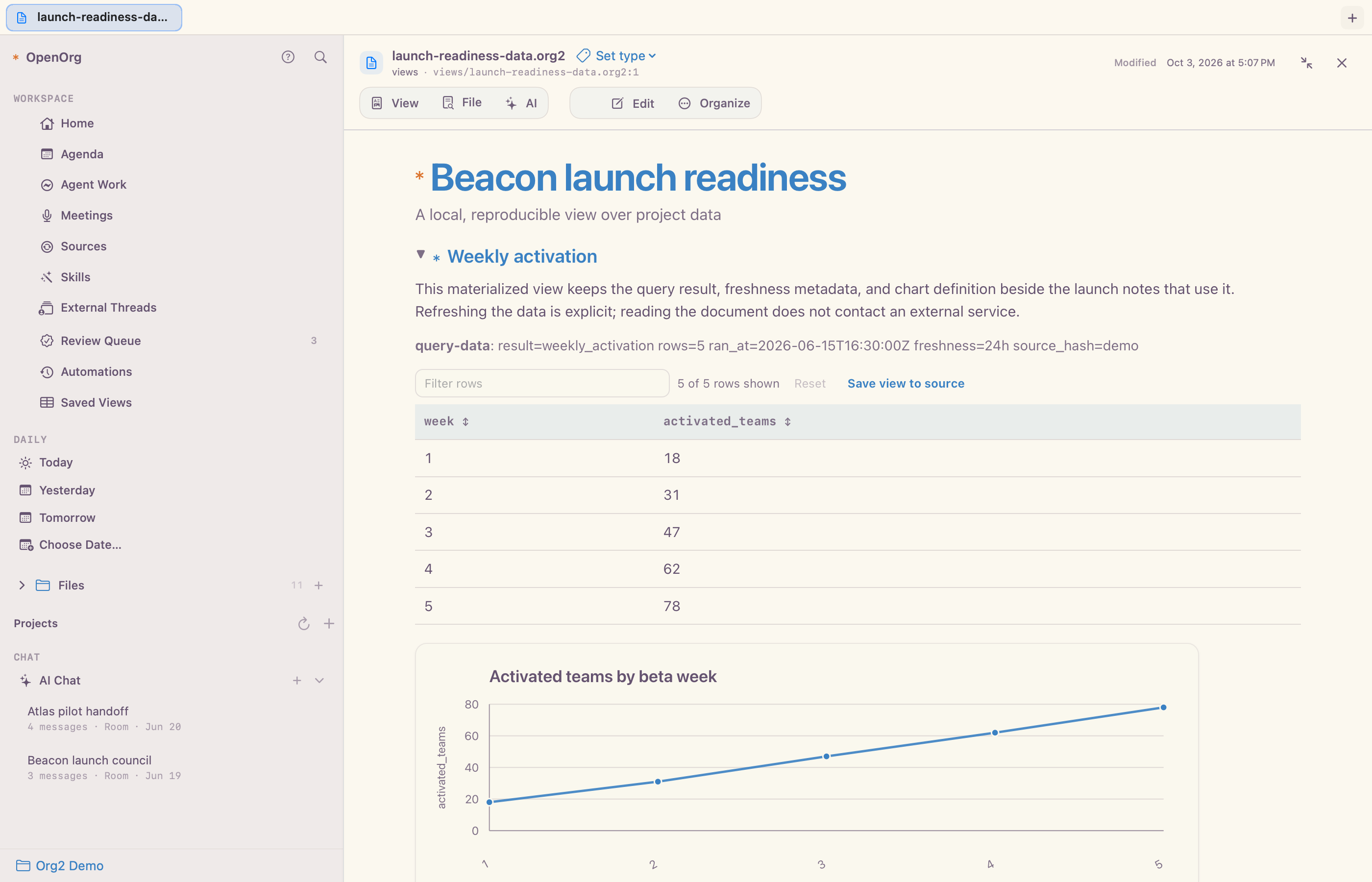1372x882 pixels.
Task: Switch to File mode
Action: pyautogui.click(x=462, y=102)
